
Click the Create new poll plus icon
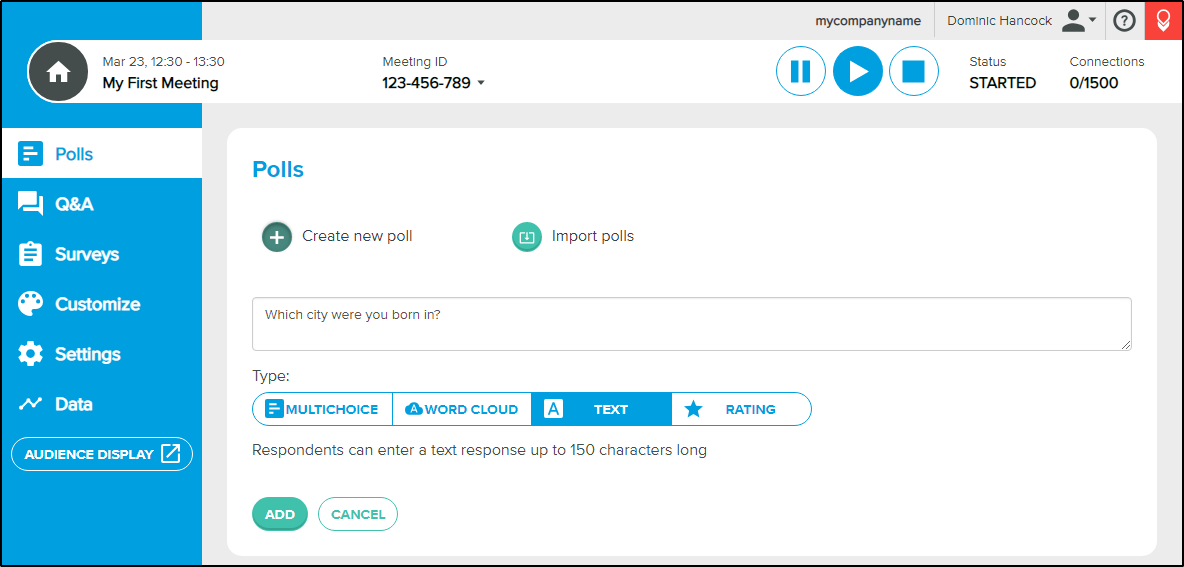click(277, 237)
